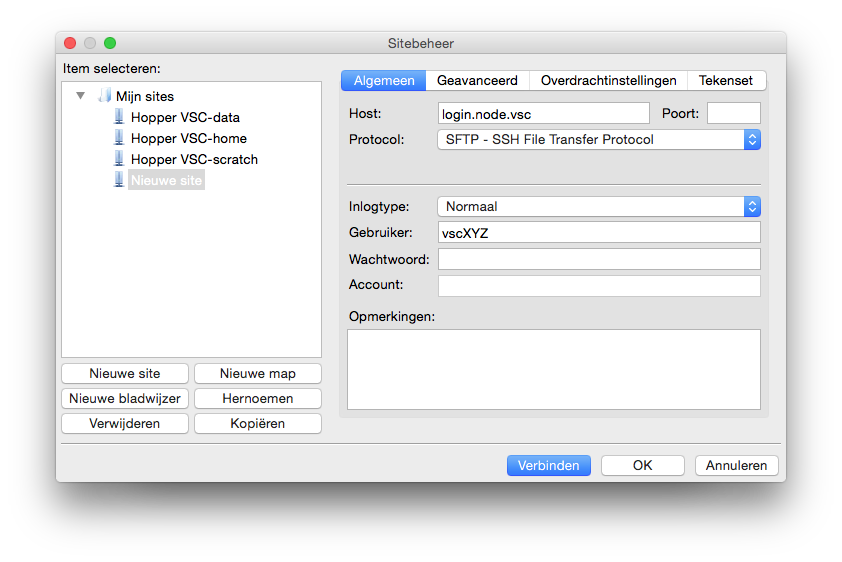Image resolution: width=842 pixels, height=562 pixels.
Task: Select Hopper VSC-data site entry
Action: [x=185, y=117]
